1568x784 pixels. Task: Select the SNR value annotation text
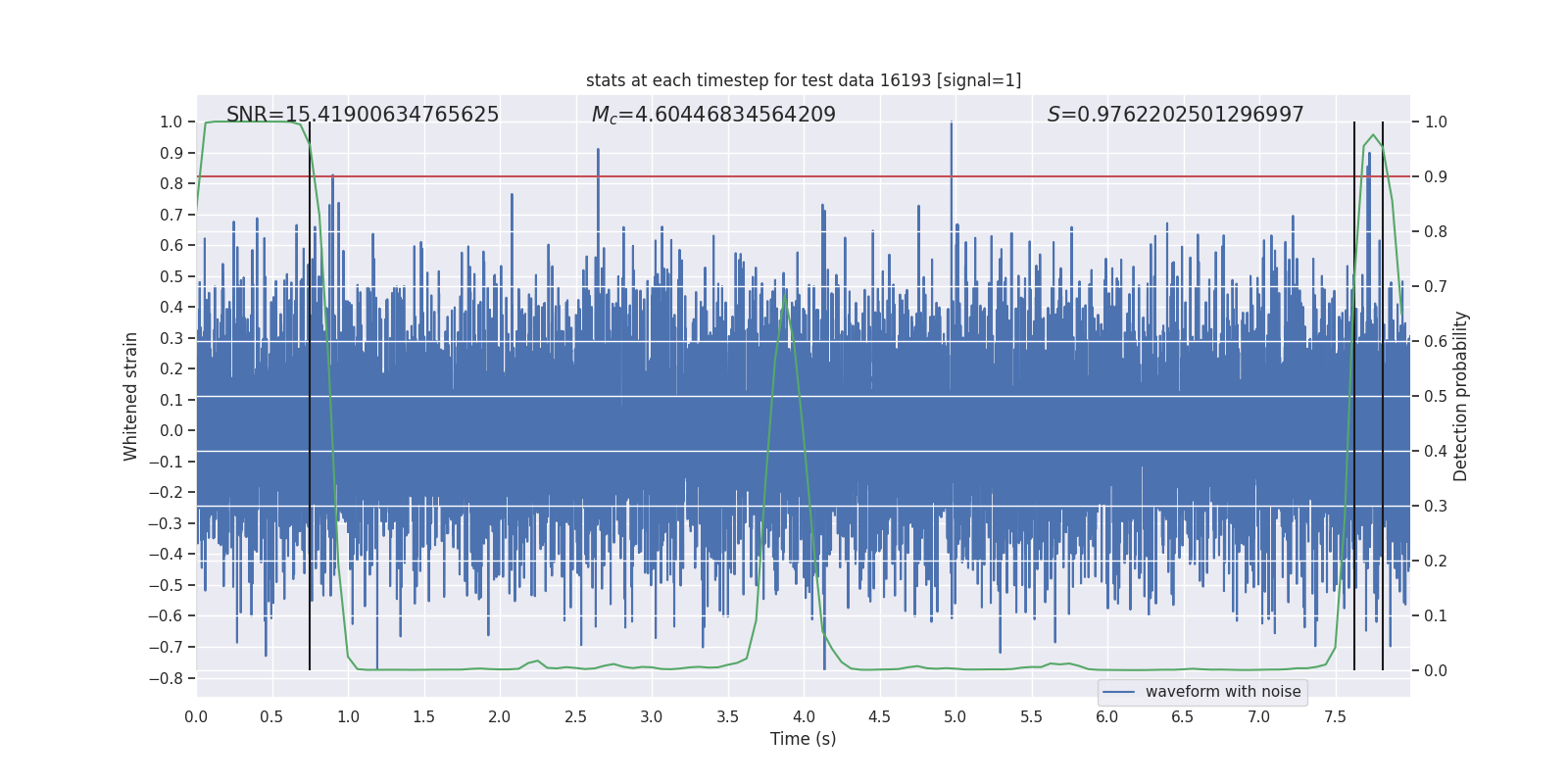point(363,115)
